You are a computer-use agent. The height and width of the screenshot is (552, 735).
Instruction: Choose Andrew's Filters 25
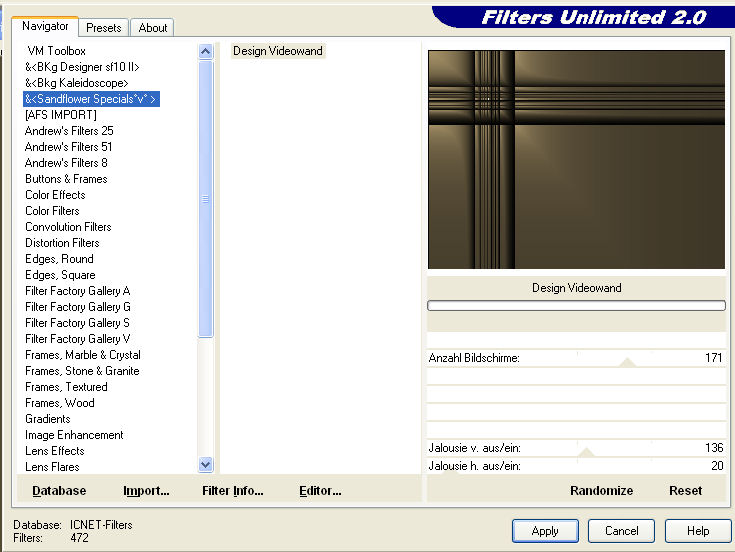click(x=69, y=131)
